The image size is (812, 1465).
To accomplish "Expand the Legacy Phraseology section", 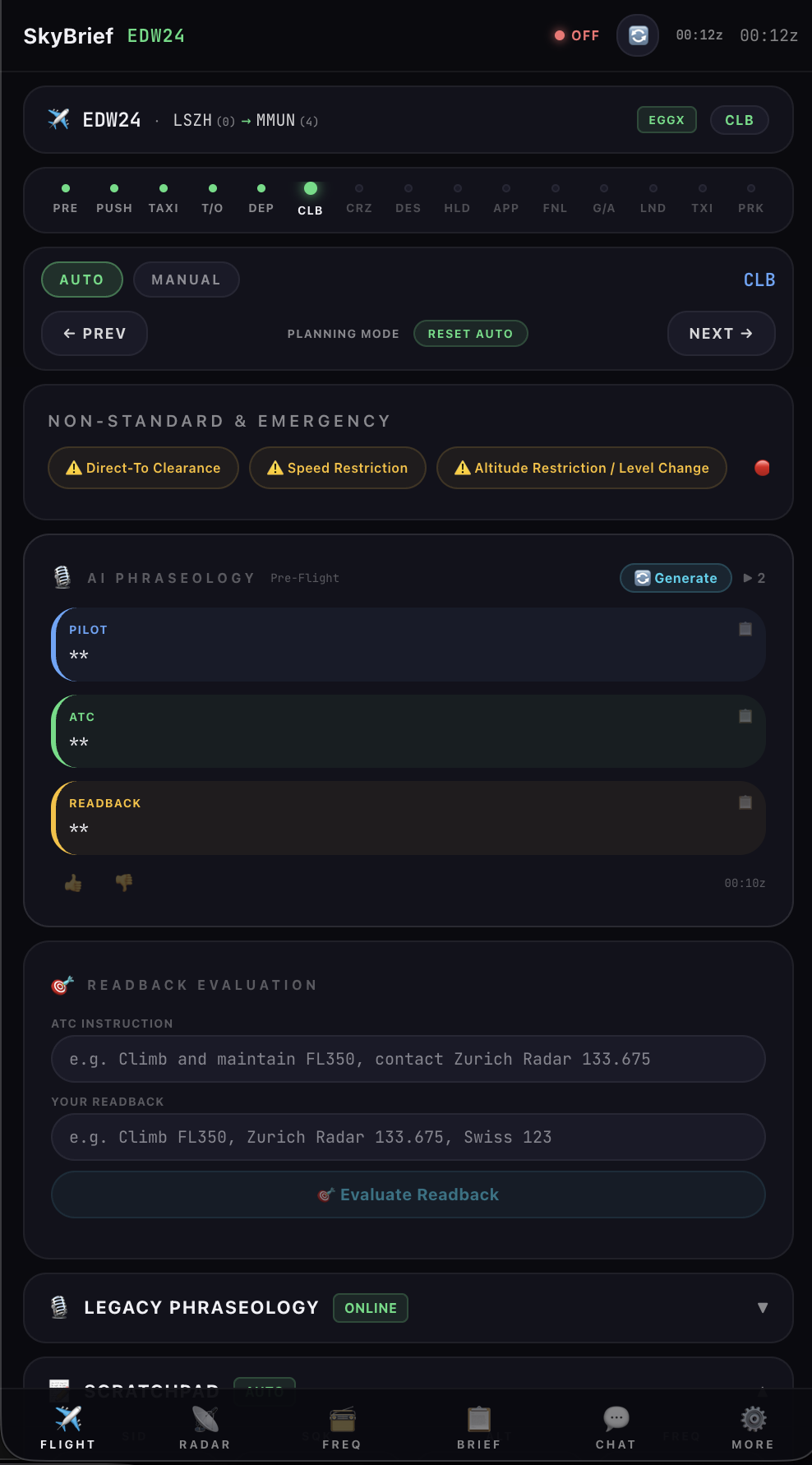I will tap(763, 1307).
